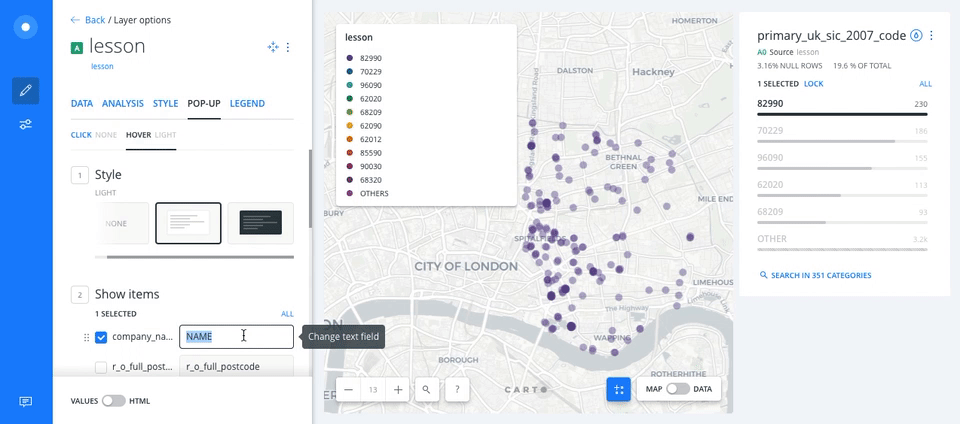Open the widget options kebab menu

932,35
